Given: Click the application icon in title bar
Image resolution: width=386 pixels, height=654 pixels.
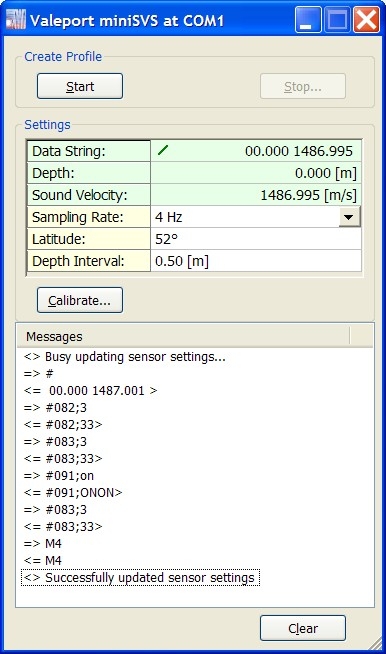Looking at the screenshot, I should [15, 20].
